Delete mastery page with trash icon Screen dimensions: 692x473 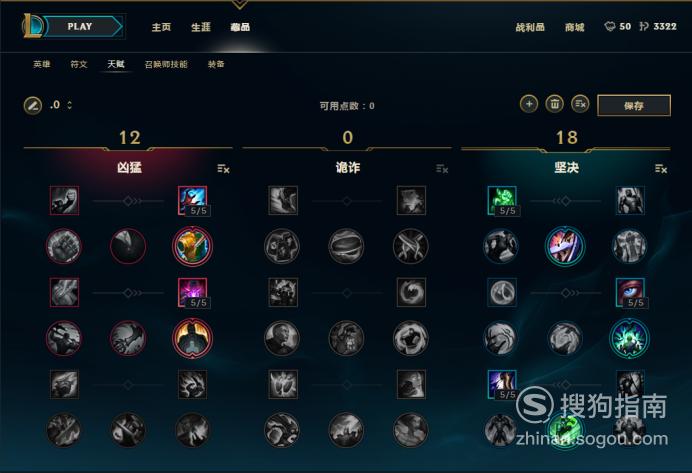click(554, 104)
